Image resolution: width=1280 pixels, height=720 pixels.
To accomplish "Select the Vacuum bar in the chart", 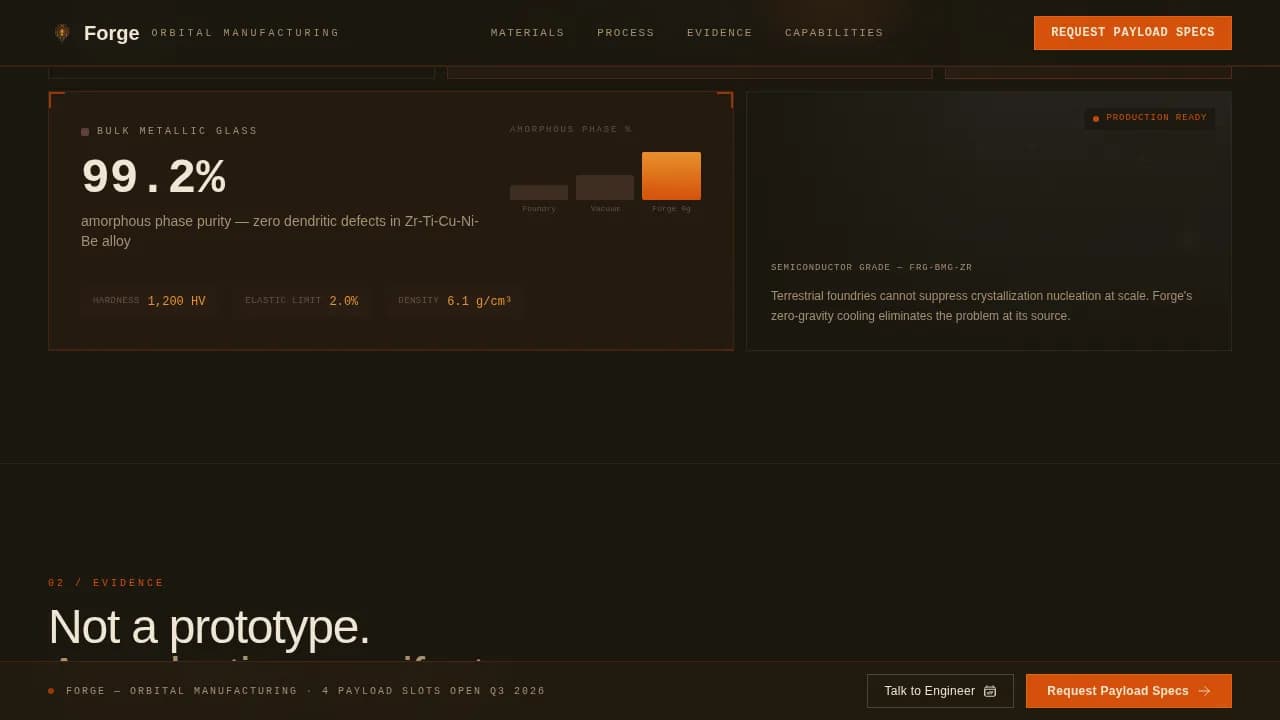I will [605, 188].
